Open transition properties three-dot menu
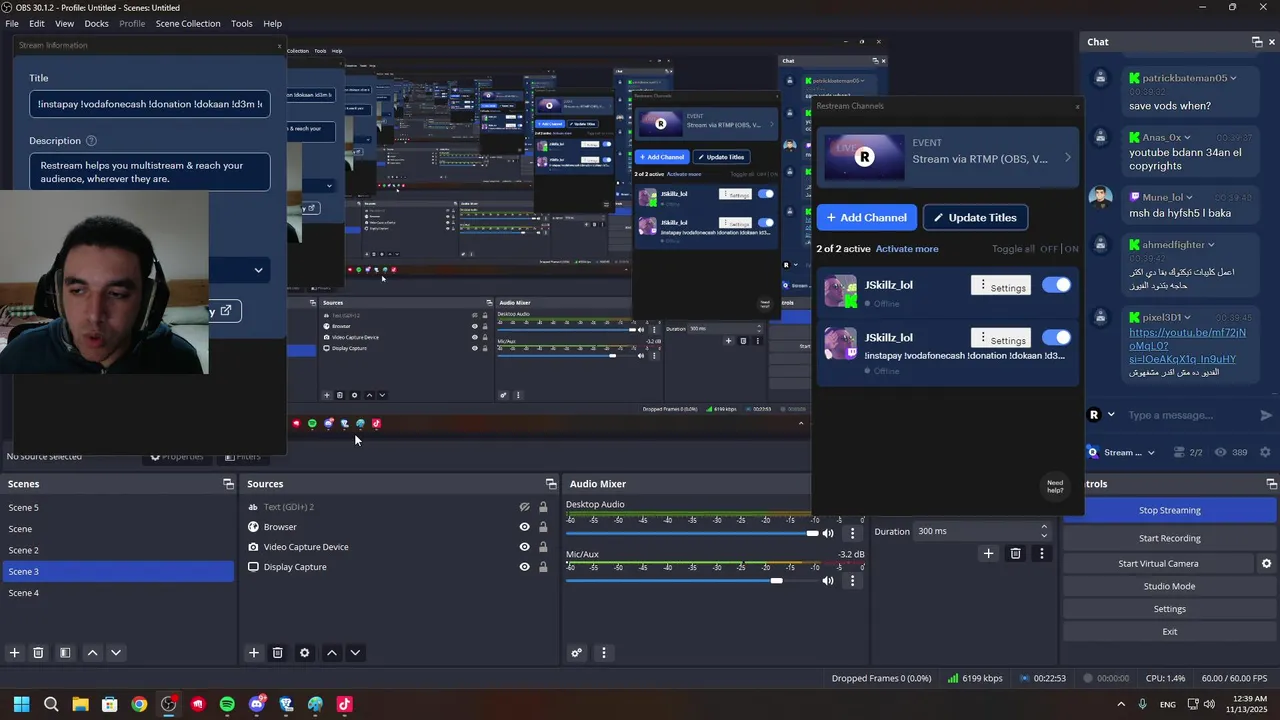 tap(1042, 553)
